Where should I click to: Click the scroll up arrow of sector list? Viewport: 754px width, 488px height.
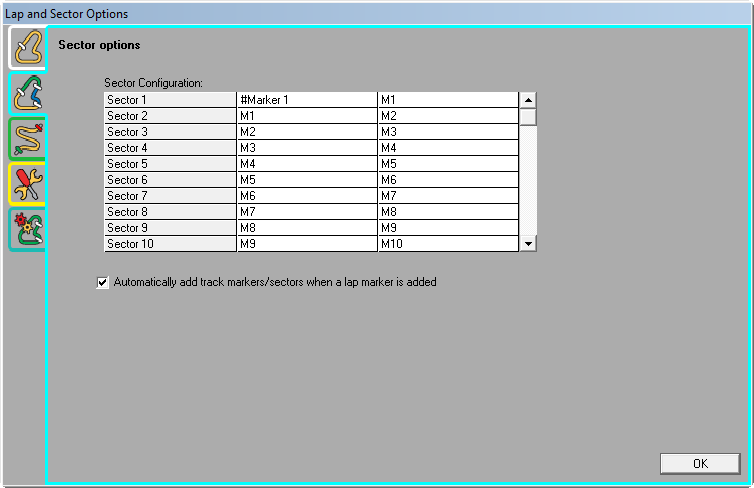click(x=528, y=100)
